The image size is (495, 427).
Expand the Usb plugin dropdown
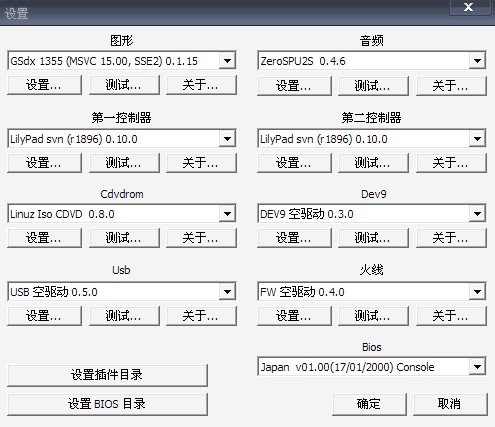[x=227, y=292]
